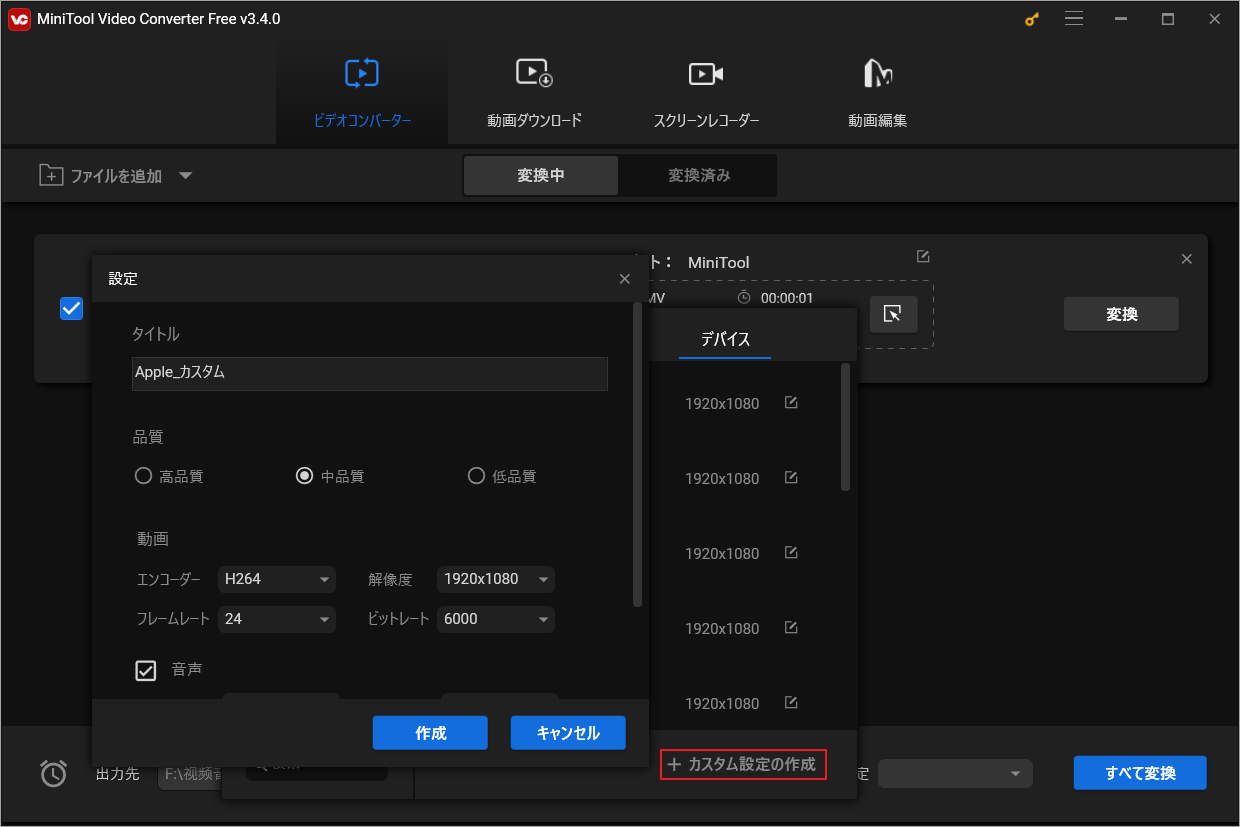This screenshot has width=1240, height=827.
Task: Select the 変換済み tab
Action: click(x=699, y=175)
